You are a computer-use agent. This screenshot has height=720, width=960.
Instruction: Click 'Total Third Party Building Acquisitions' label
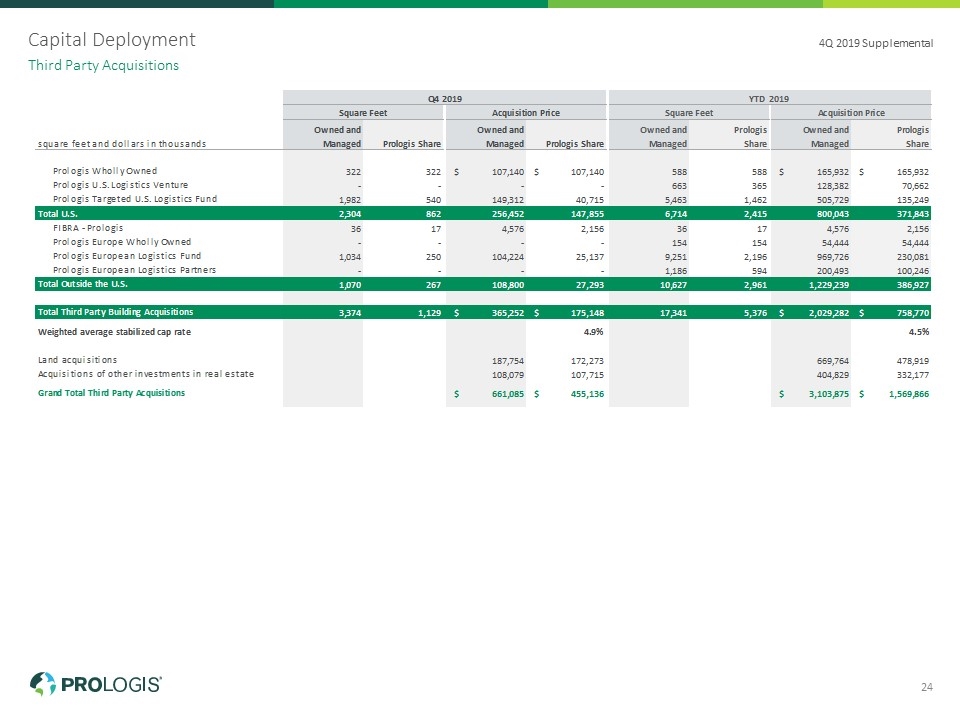tap(115, 312)
